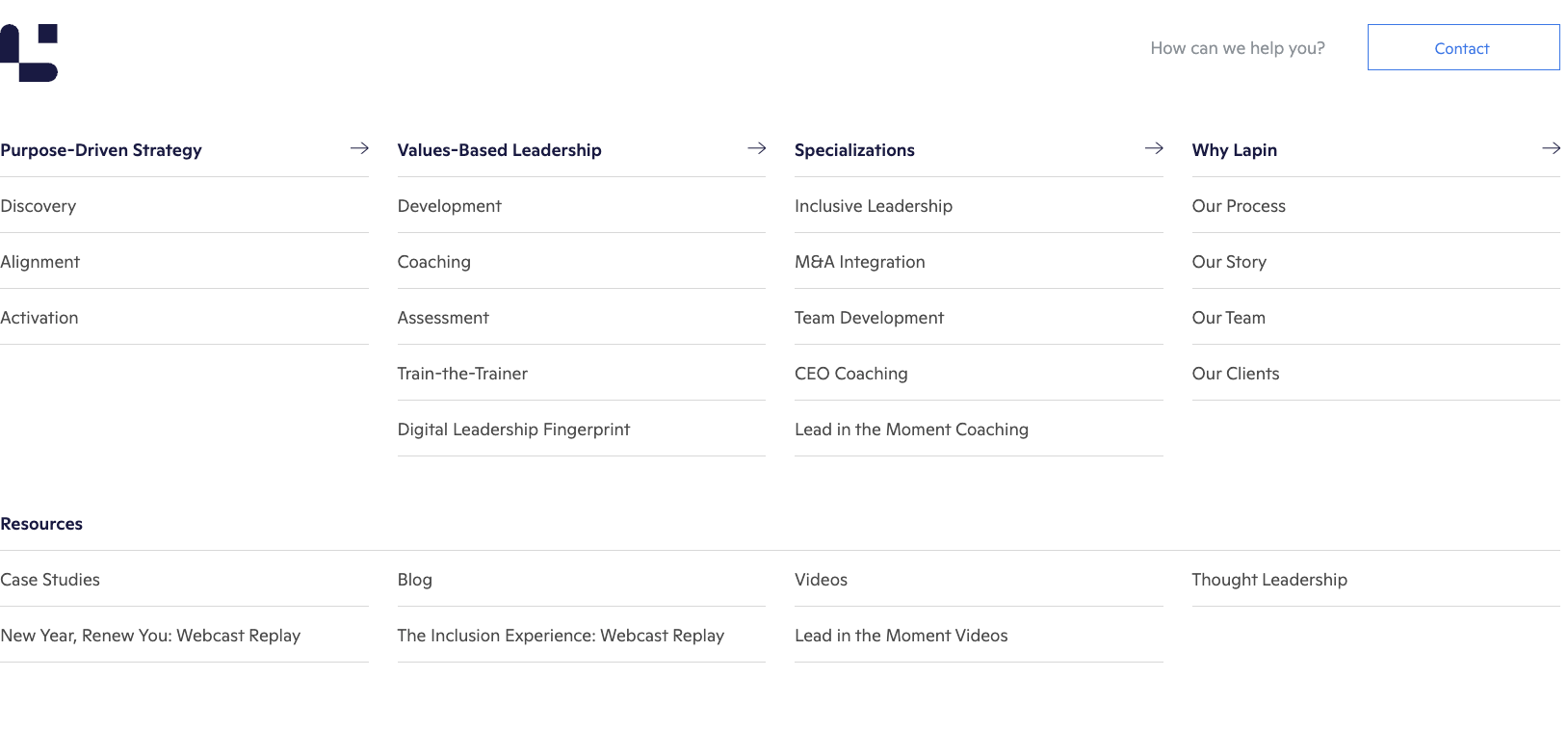Viewport: 1568px width, 755px height.
Task: Open the Discovery menu item
Action: pos(39,206)
